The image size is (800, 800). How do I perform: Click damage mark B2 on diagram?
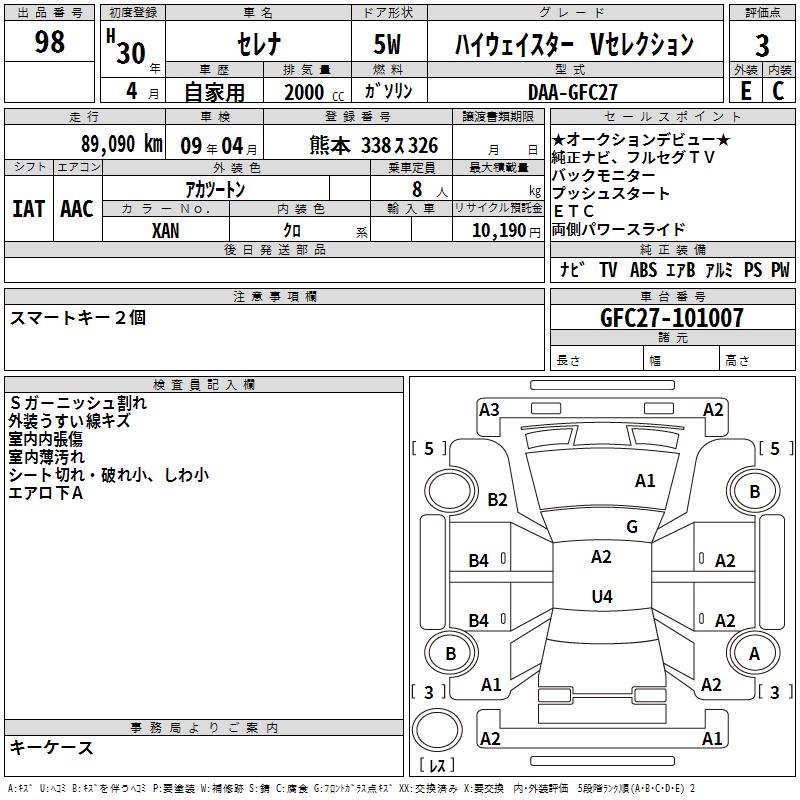(x=497, y=499)
